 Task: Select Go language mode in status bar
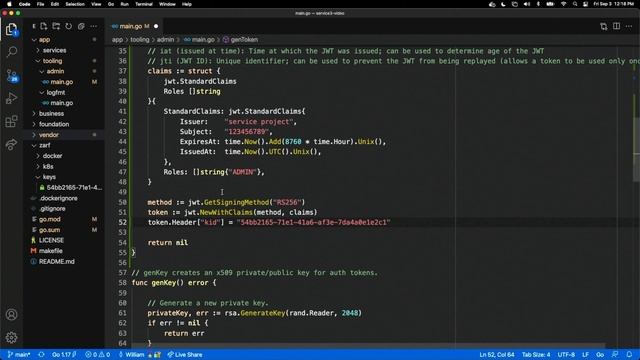[x=600, y=354]
